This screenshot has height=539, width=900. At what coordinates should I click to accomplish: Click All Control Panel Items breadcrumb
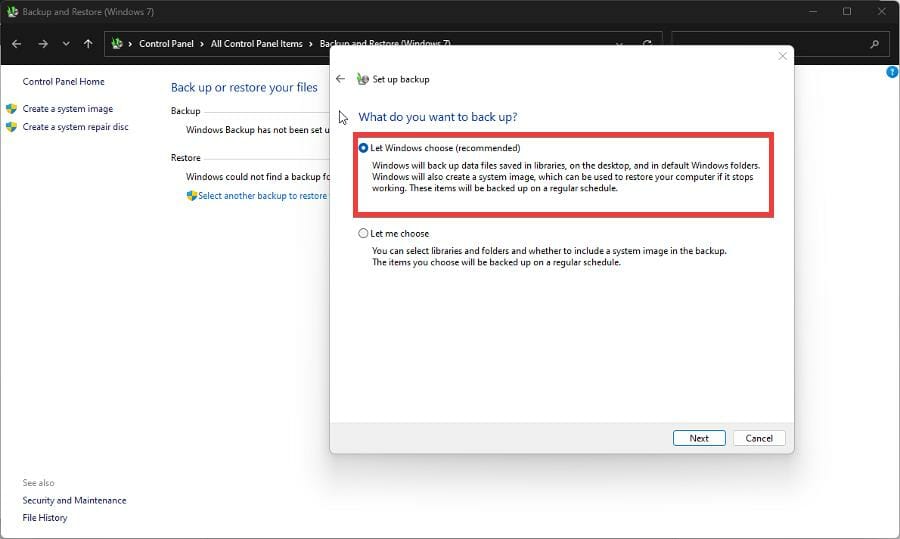[x=256, y=44]
